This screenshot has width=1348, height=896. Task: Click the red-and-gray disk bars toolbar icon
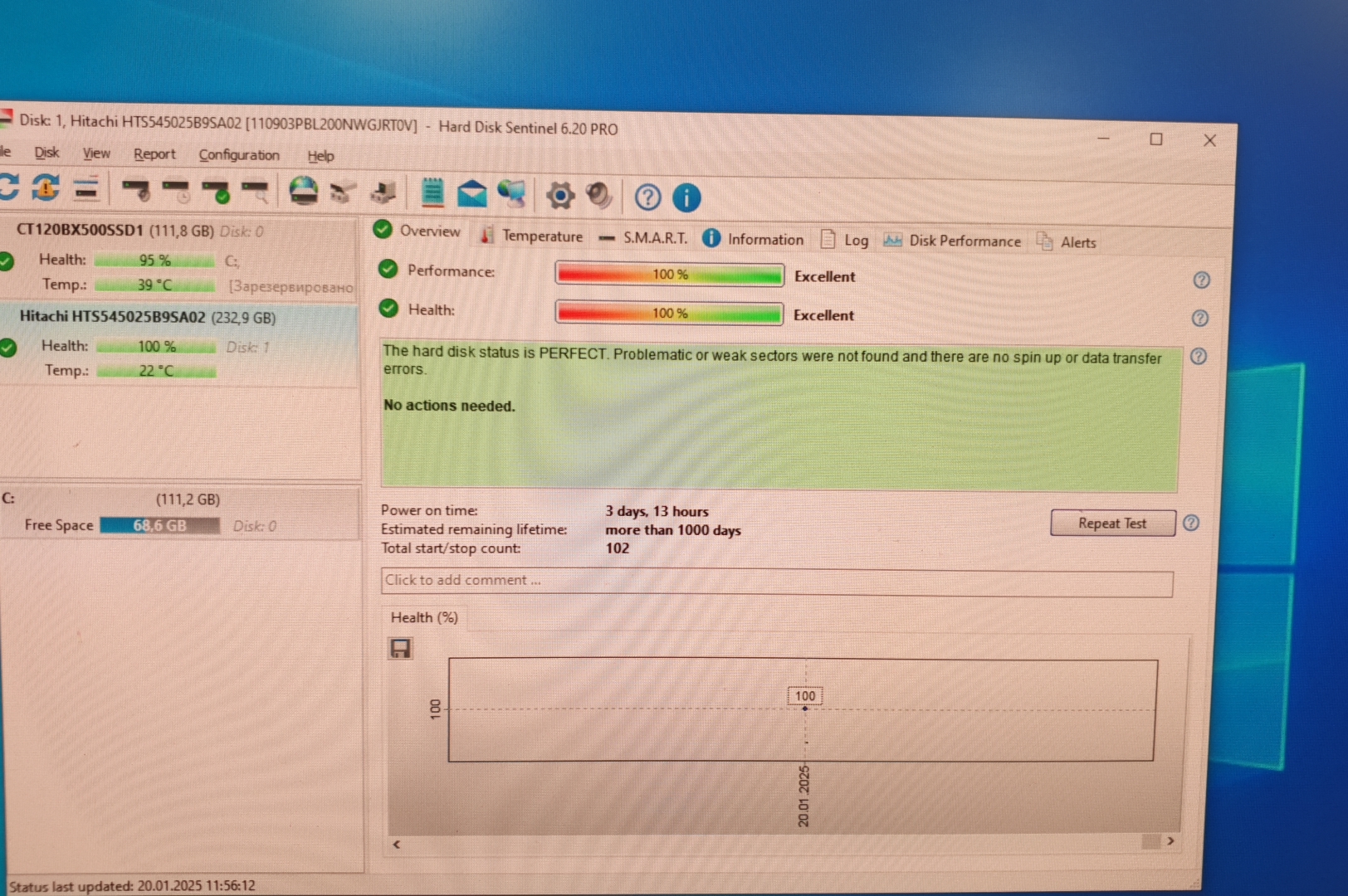pyautogui.click(x=86, y=189)
